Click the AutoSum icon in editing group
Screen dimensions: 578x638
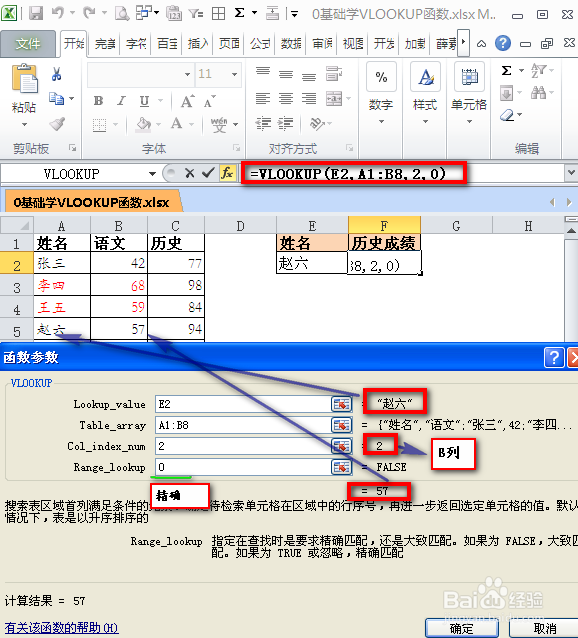click(x=507, y=71)
